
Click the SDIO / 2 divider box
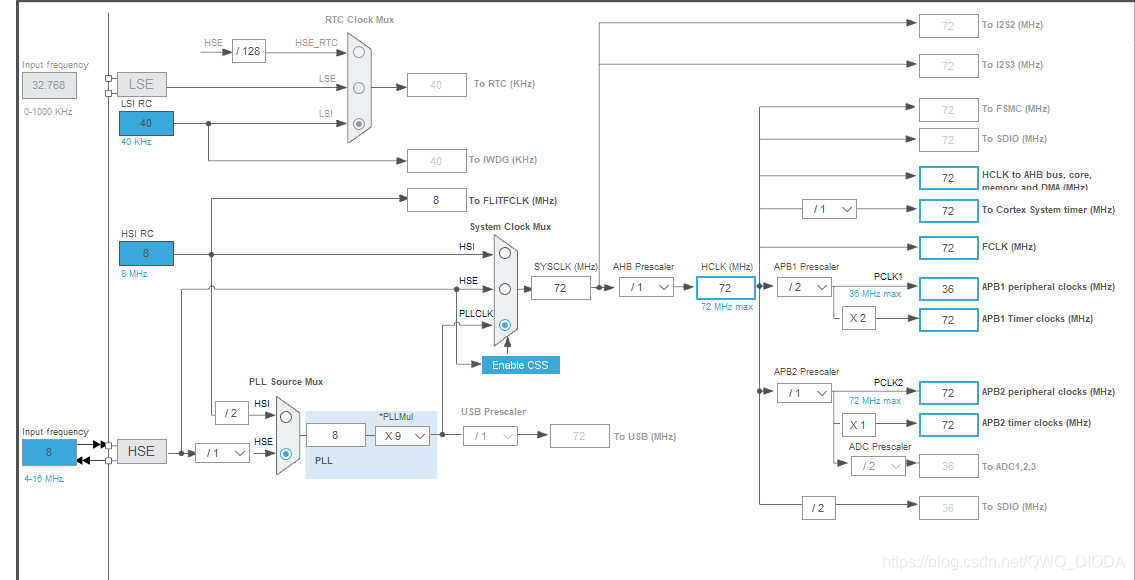[818, 508]
